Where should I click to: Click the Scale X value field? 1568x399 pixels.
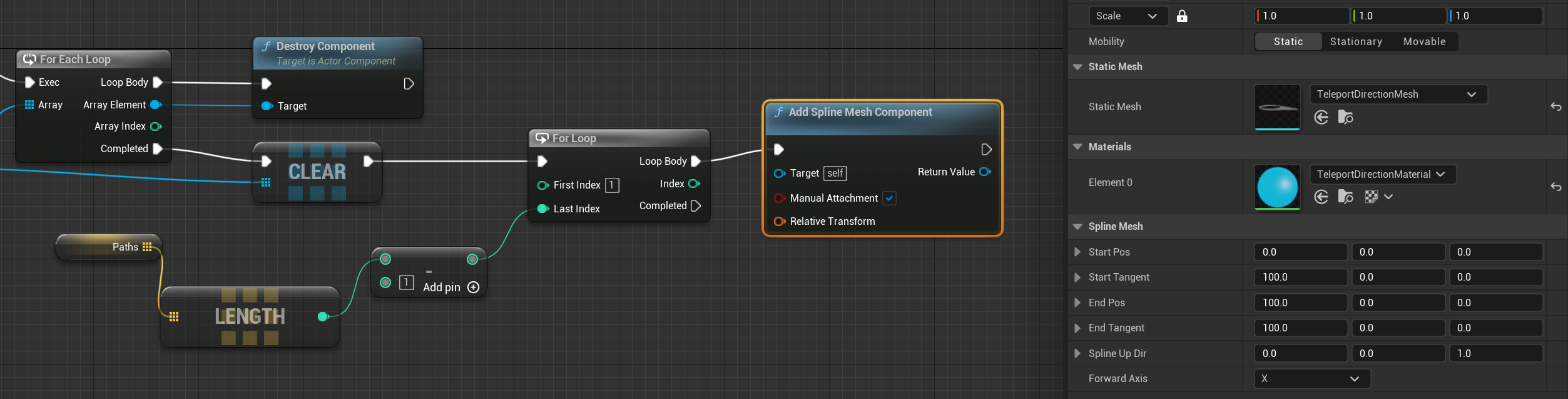click(1301, 16)
